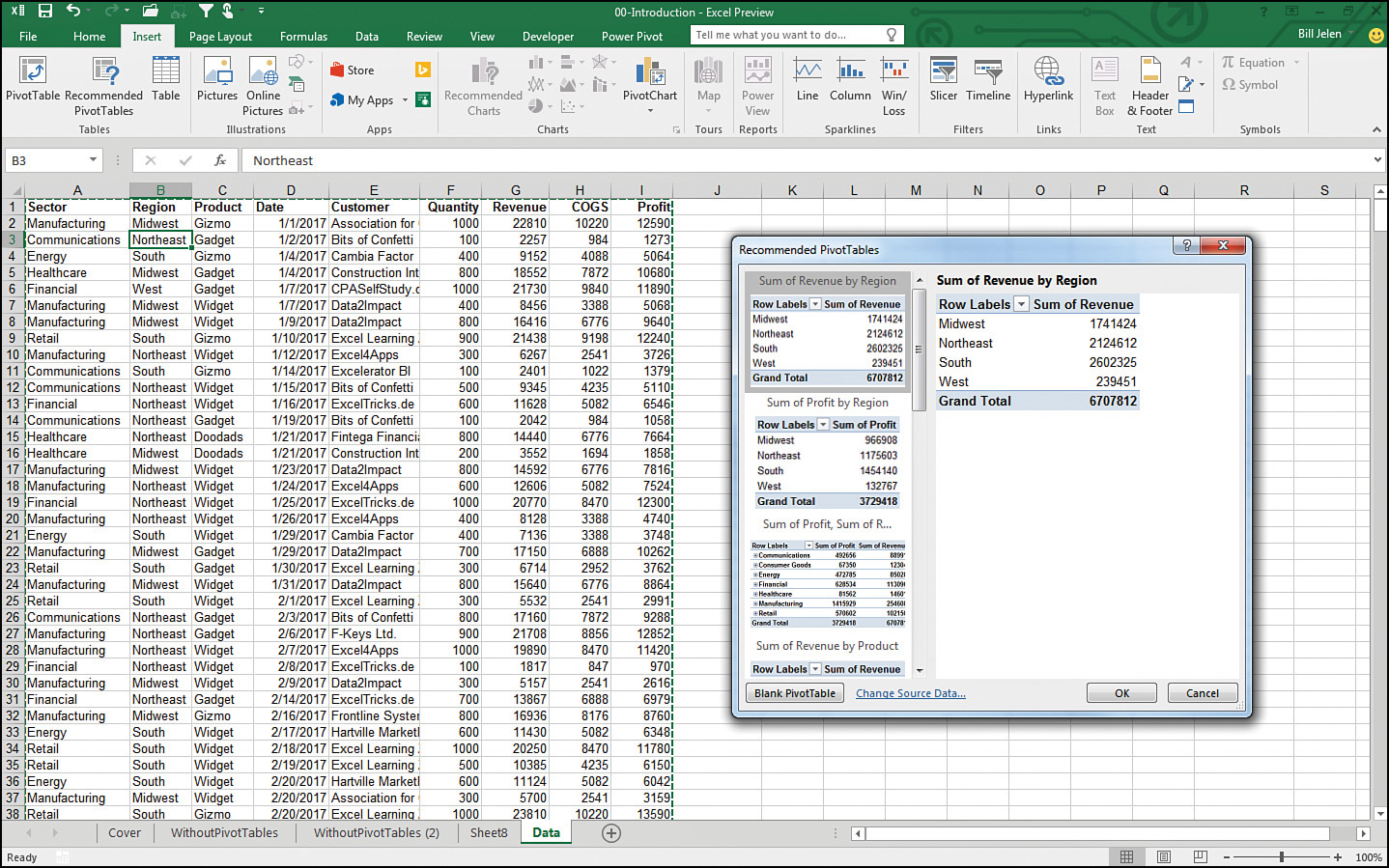
Task: Insert a Hyperlink
Action: pos(1049,78)
